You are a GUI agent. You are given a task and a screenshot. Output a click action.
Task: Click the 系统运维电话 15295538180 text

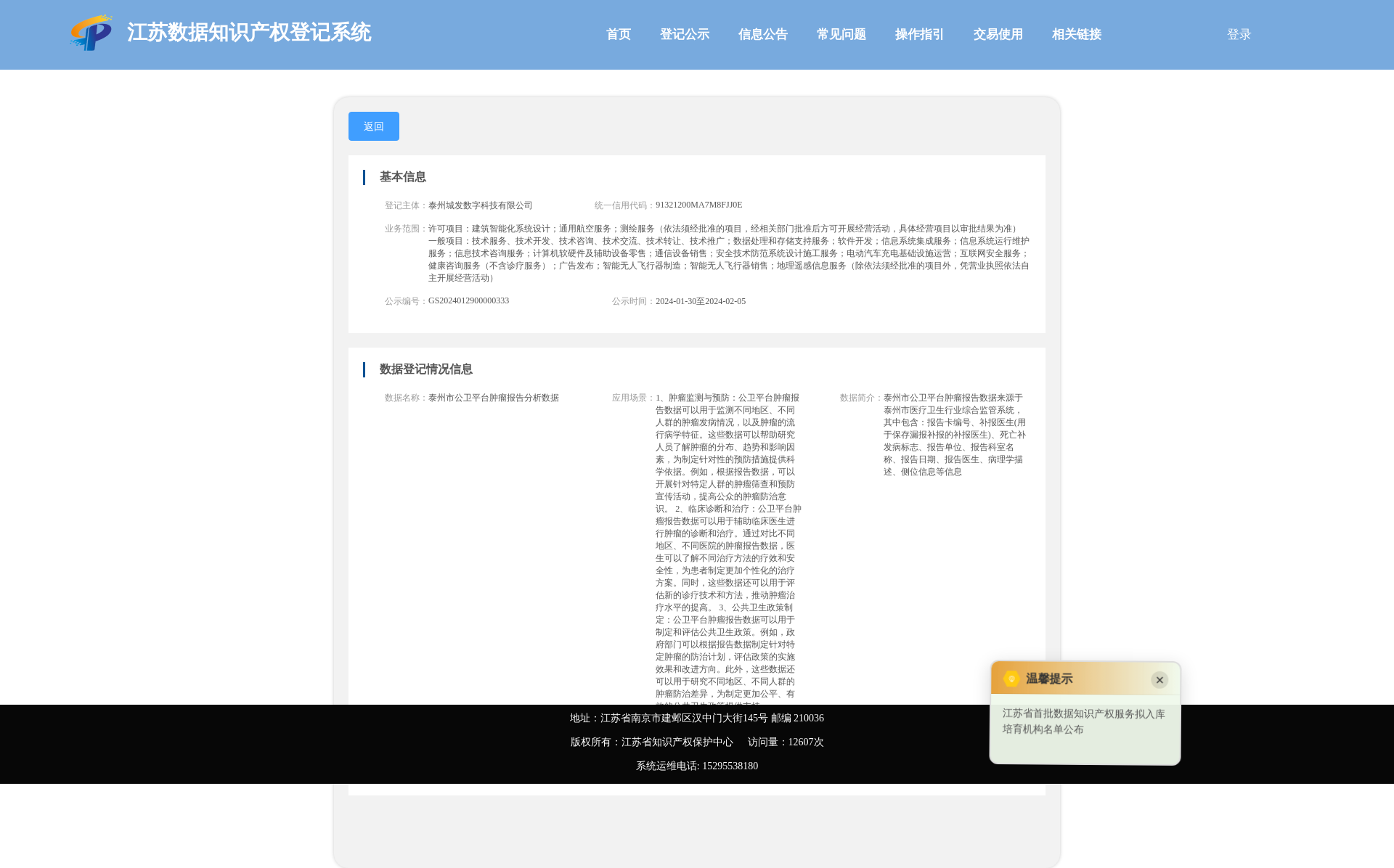pos(697,766)
